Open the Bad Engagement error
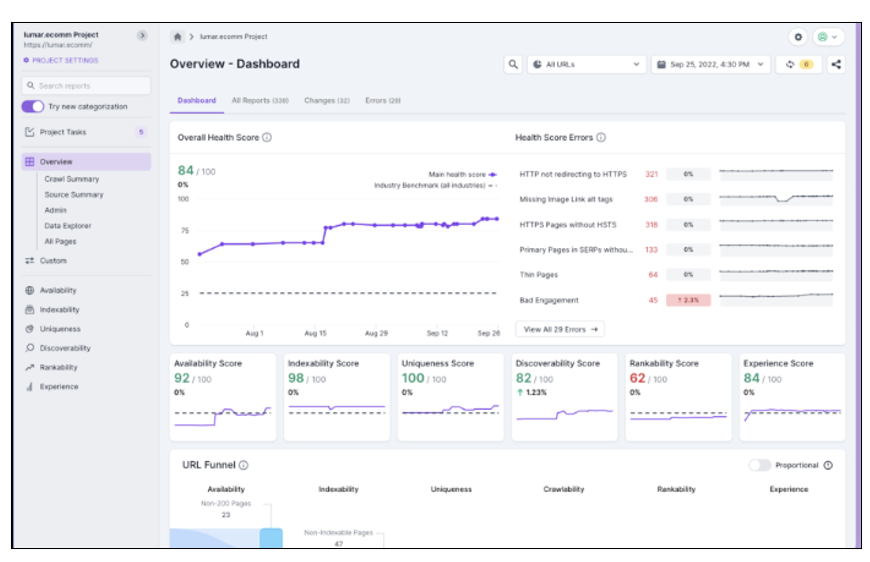Screen dimensions: 870x562 pos(549,300)
